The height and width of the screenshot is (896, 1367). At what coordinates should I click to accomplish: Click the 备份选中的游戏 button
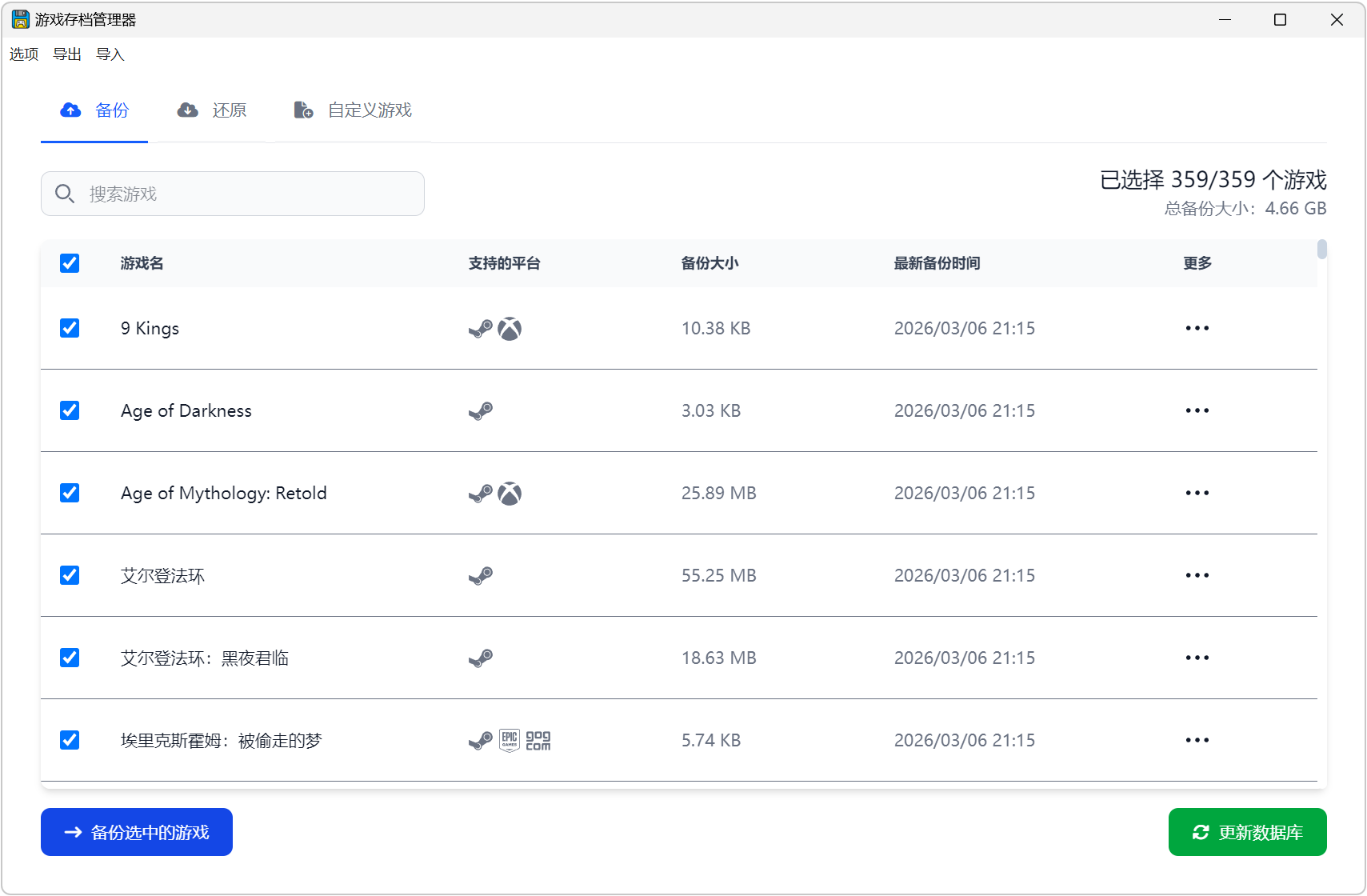(x=137, y=832)
